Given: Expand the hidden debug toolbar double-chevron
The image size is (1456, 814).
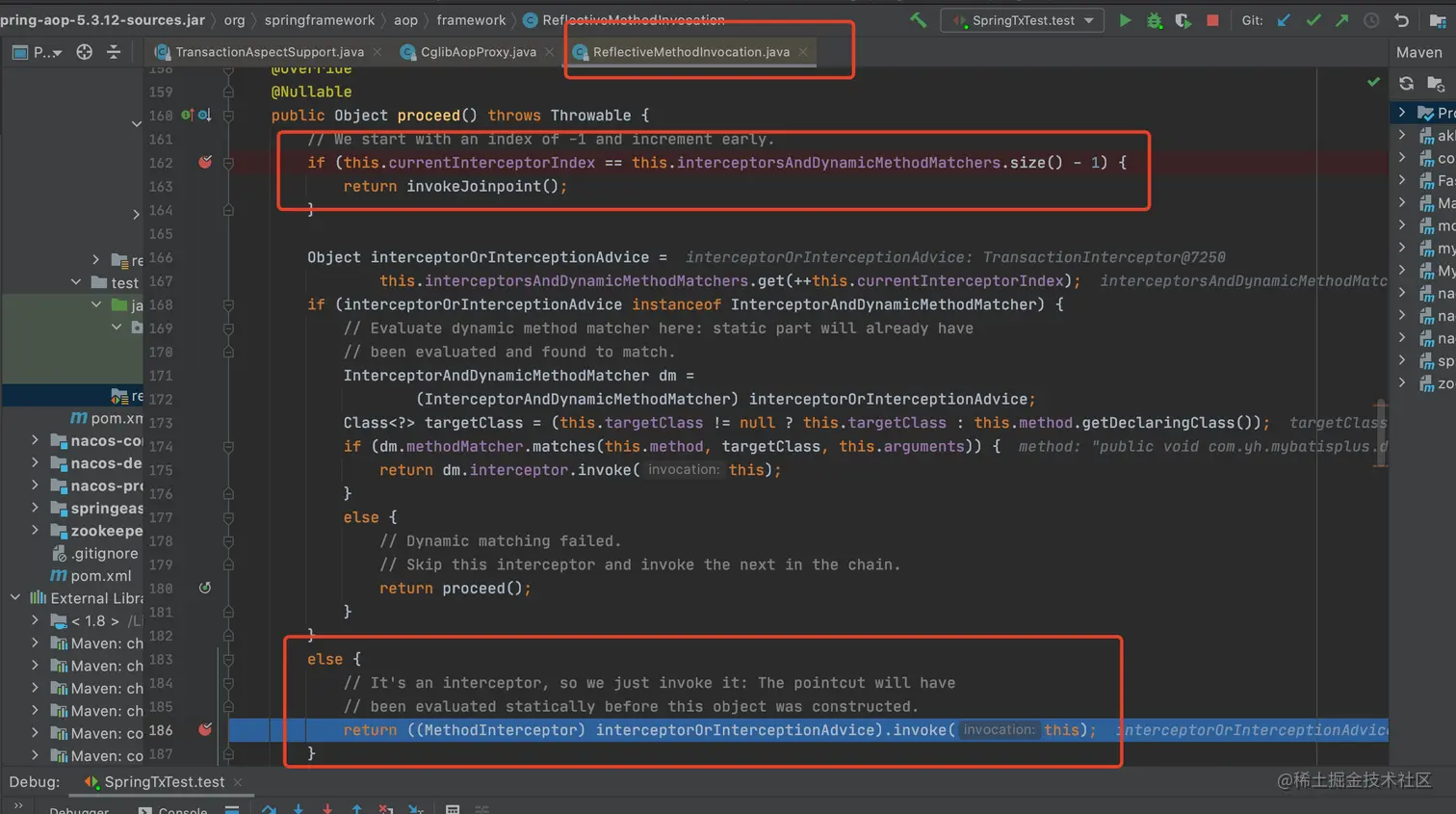Looking at the screenshot, I should tap(18, 806).
